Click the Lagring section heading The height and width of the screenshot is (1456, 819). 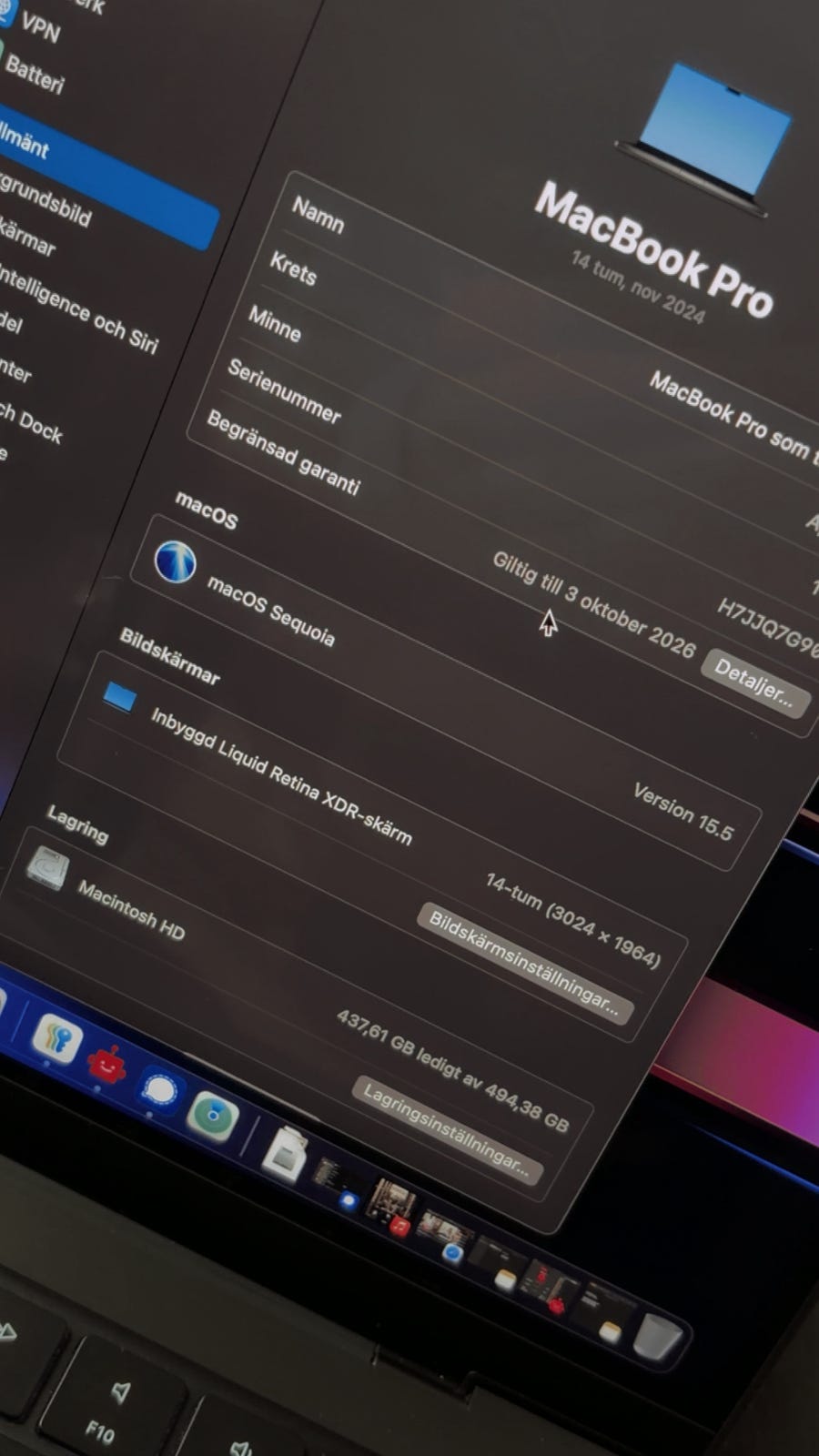point(77,824)
